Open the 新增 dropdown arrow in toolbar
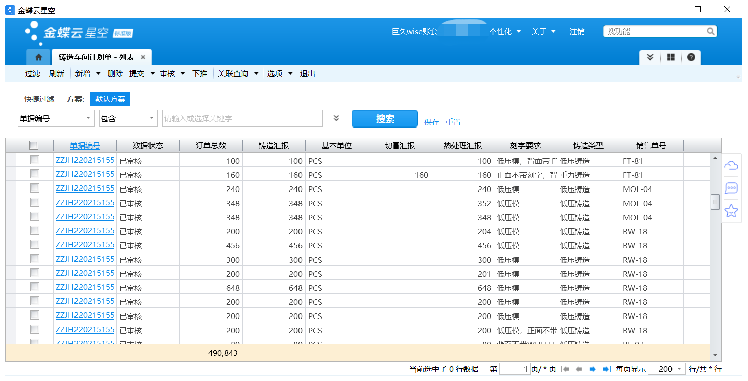Image resolution: width=748 pixels, height=381 pixels. pos(98,73)
